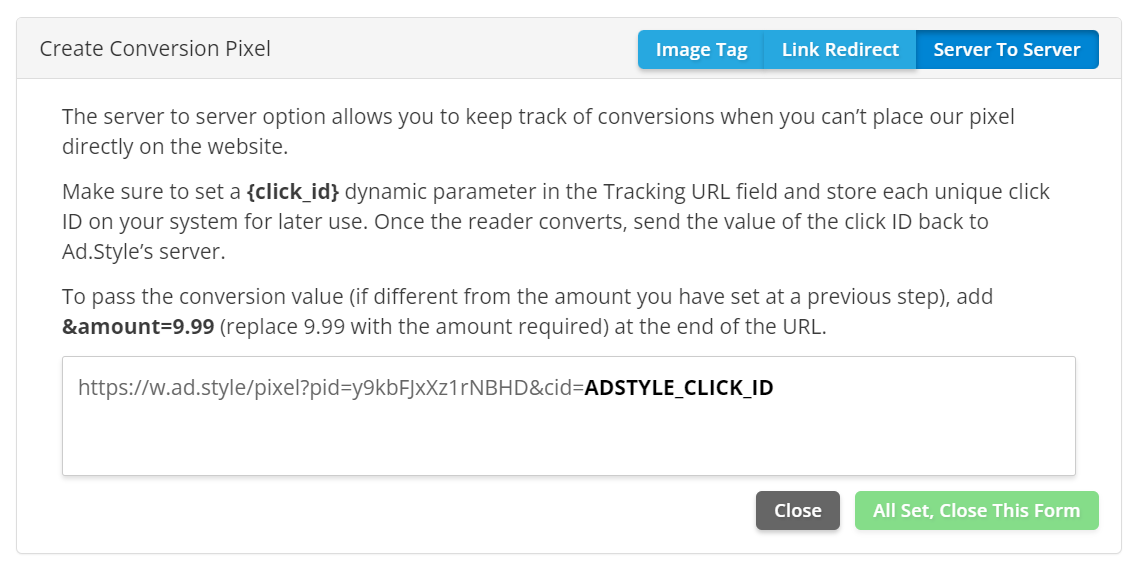Viewport: 1136px width, 568px height.
Task: Open the Link Redirect tab
Action: pyautogui.click(x=840, y=50)
